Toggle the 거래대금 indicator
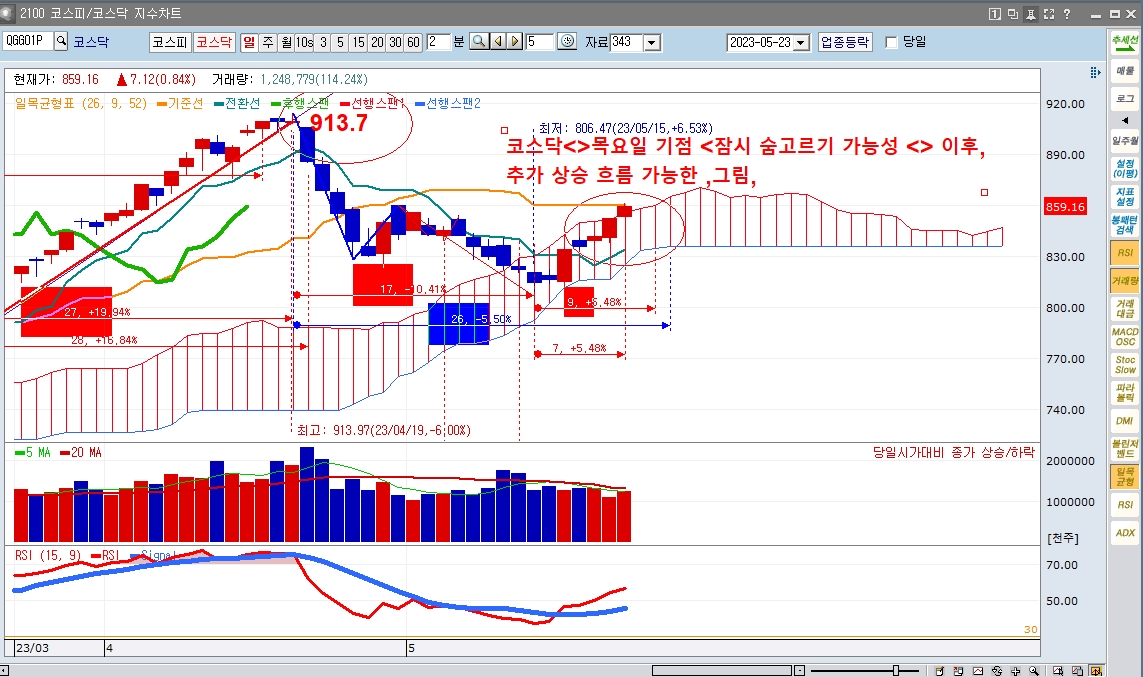Screen dimensions: 1143x677 pos(1125,308)
